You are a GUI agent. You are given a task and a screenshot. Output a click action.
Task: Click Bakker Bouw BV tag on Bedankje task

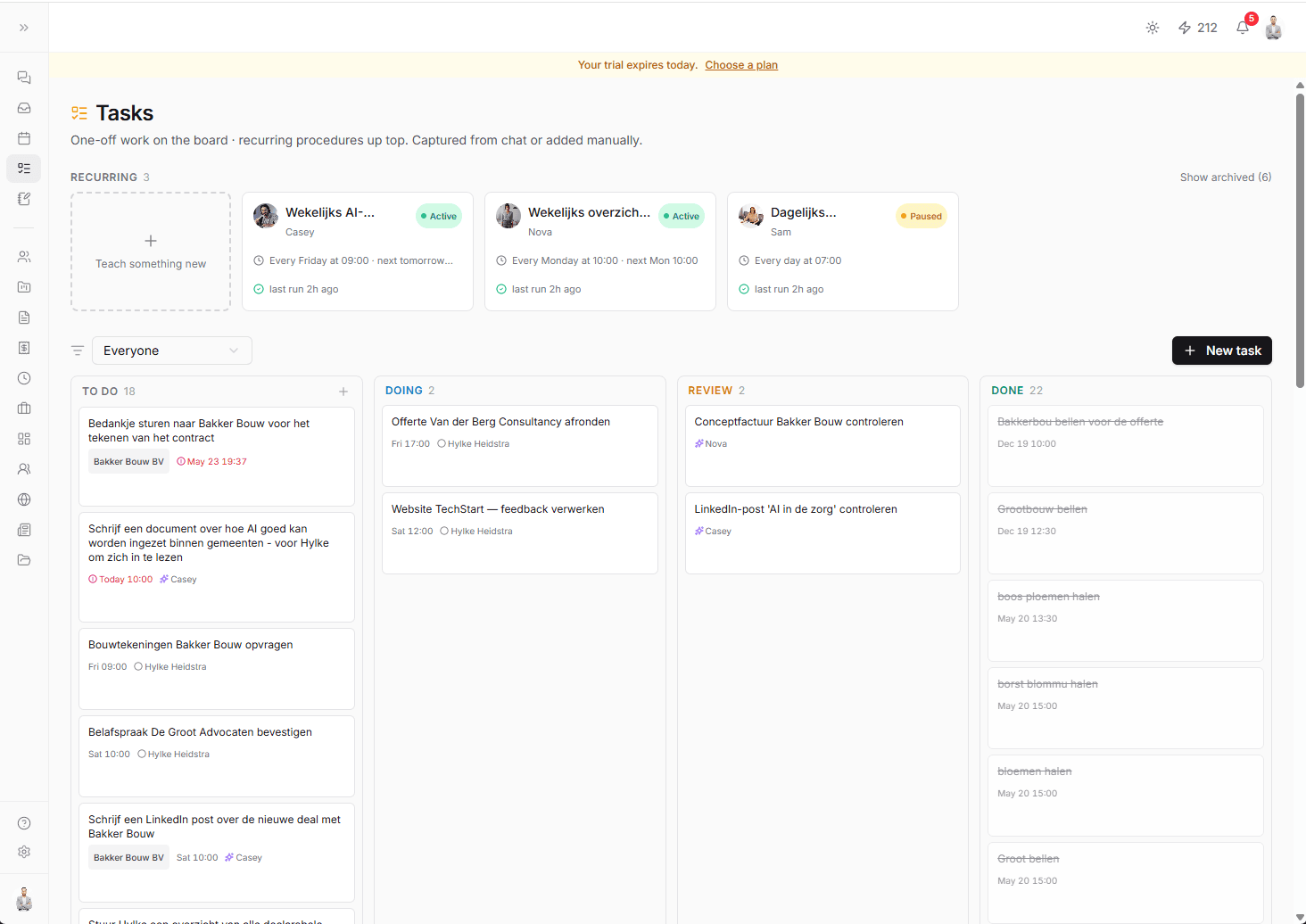click(128, 462)
